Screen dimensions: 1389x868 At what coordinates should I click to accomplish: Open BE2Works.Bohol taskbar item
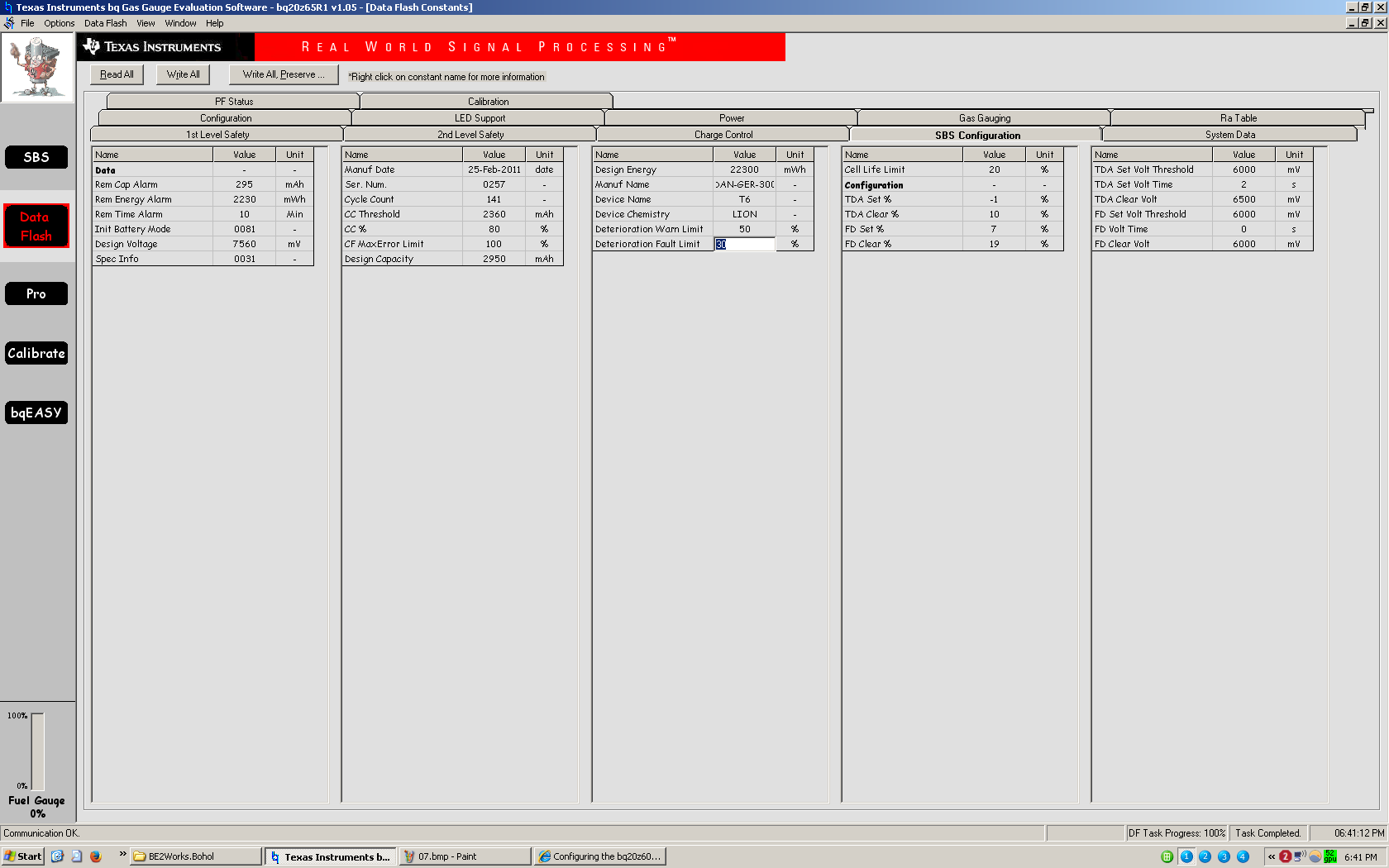click(196, 856)
